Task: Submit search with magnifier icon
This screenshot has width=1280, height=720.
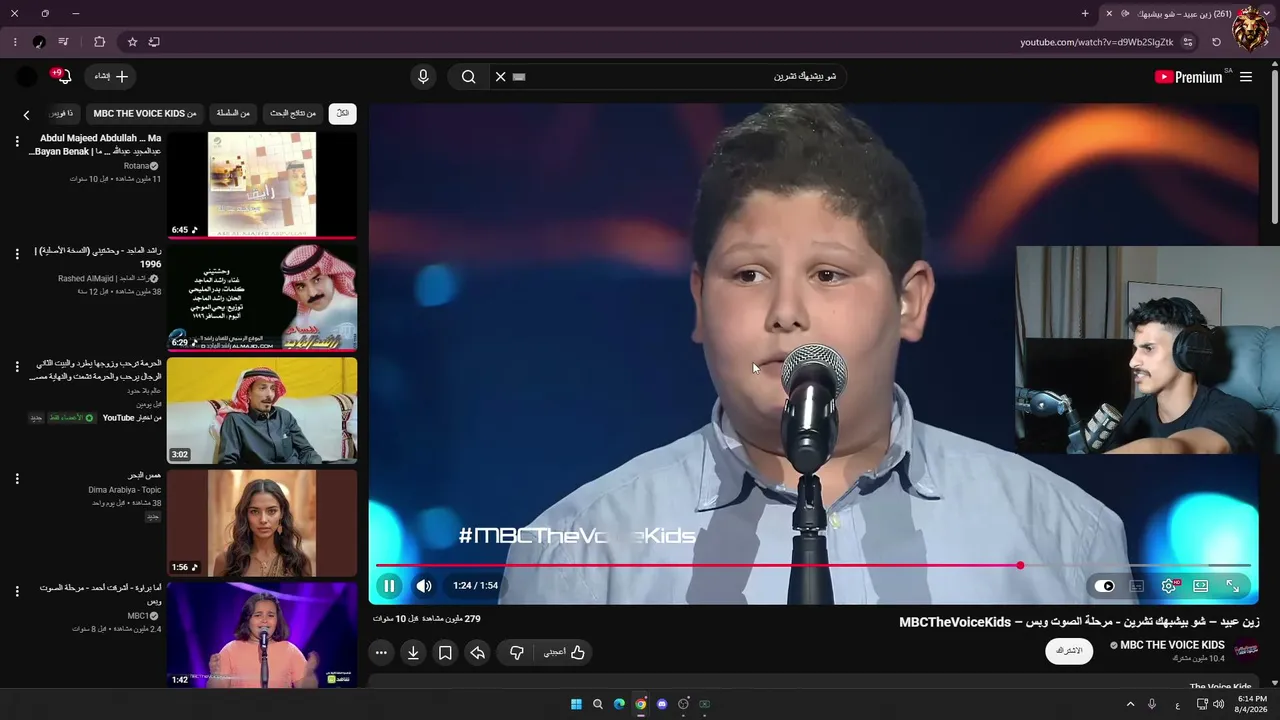Action: pyautogui.click(x=468, y=76)
